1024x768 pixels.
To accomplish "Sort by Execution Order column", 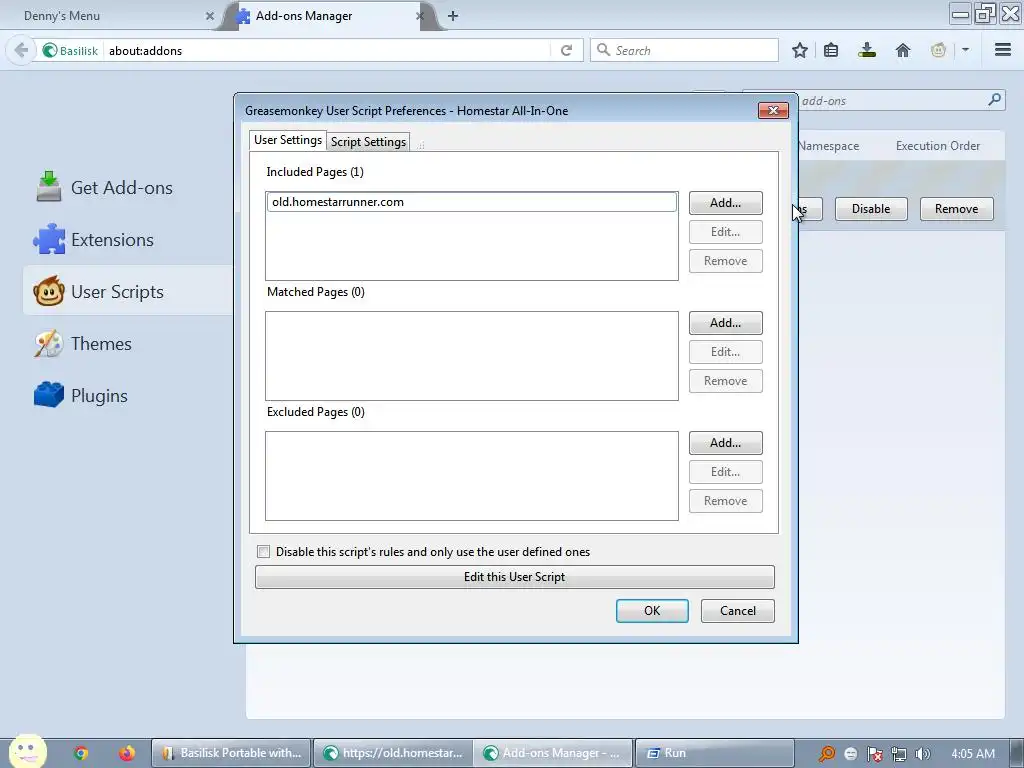I will [938, 146].
